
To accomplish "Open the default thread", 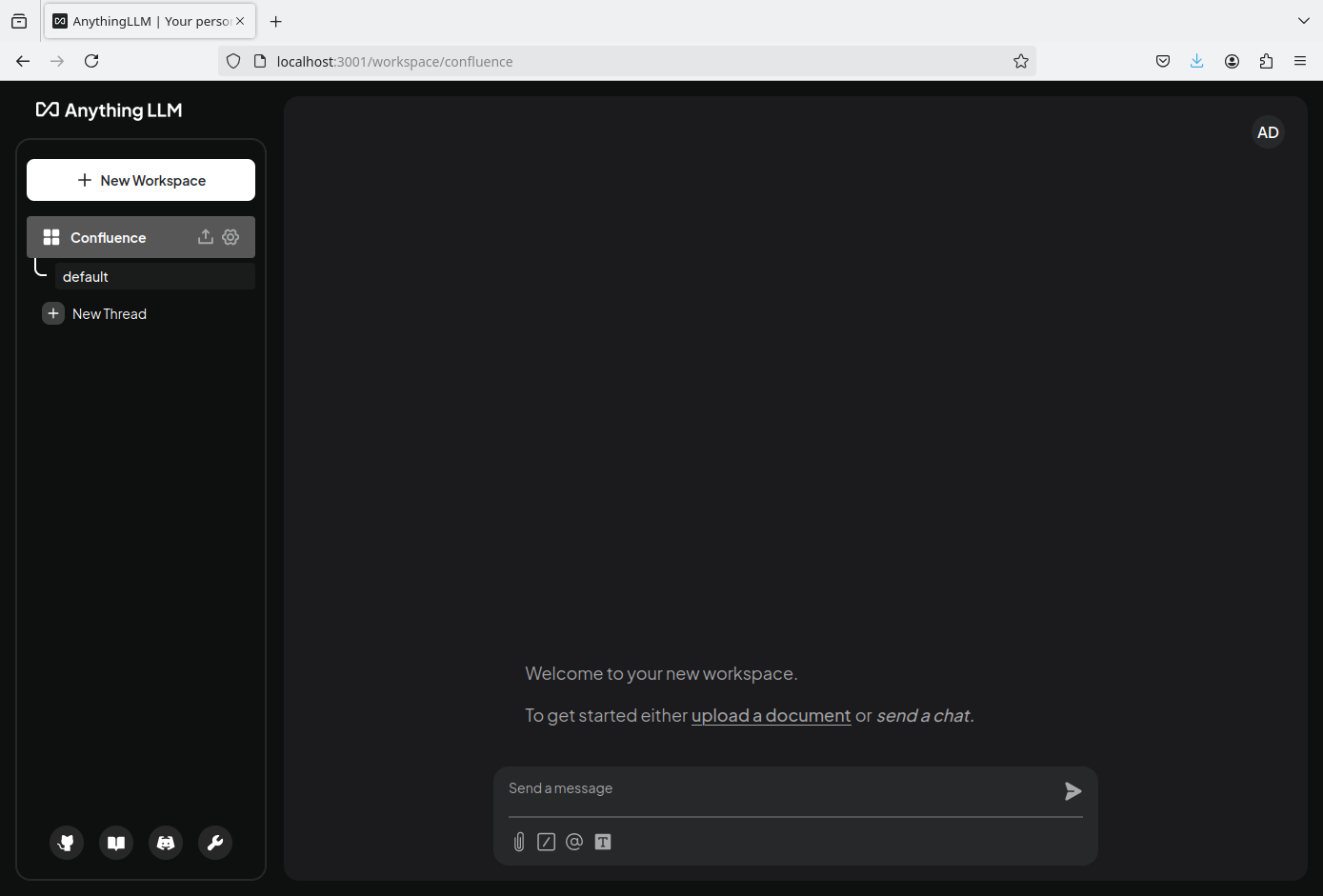I will point(154,276).
